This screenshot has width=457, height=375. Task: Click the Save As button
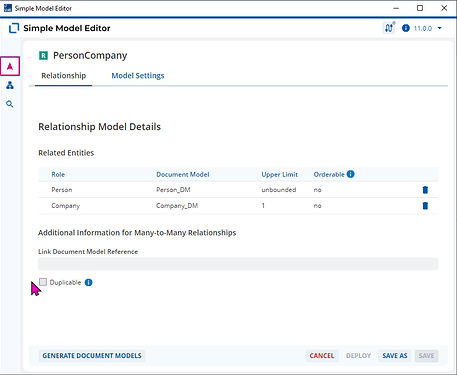point(395,356)
